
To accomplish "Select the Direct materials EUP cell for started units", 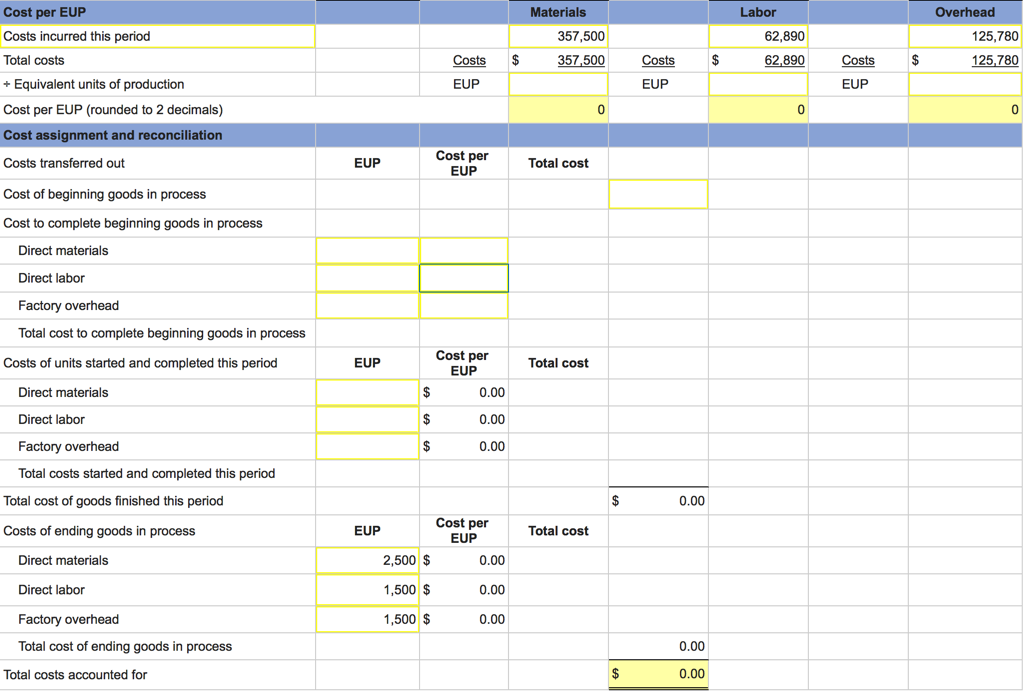I will [x=367, y=392].
